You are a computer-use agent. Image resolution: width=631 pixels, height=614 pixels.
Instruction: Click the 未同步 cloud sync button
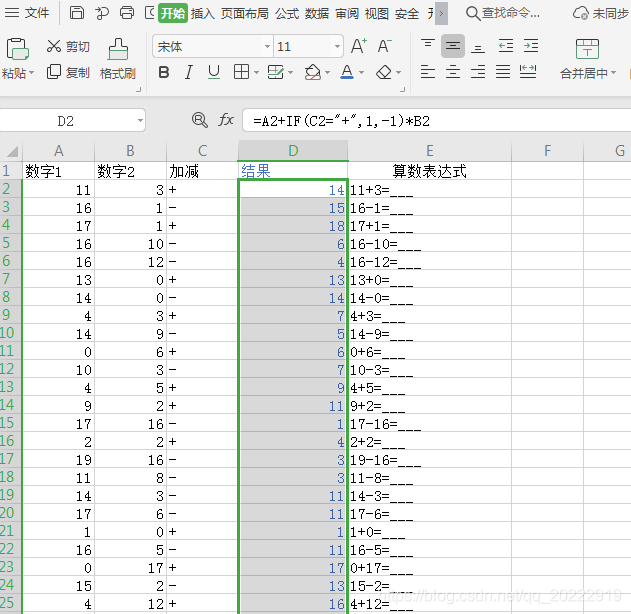[601, 13]
